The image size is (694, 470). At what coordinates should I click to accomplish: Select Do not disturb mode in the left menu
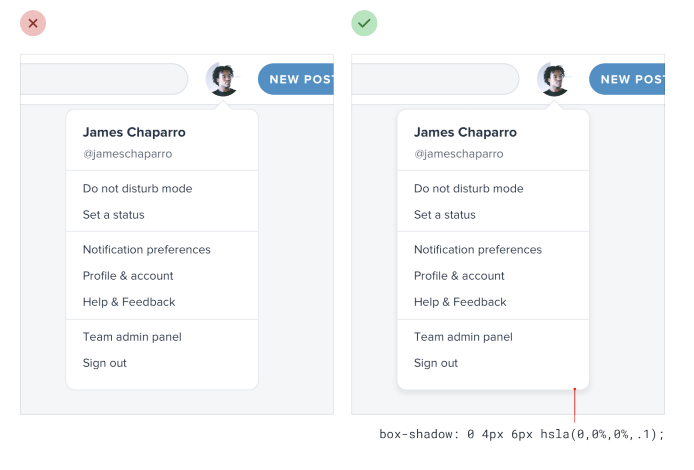(137, 189)
